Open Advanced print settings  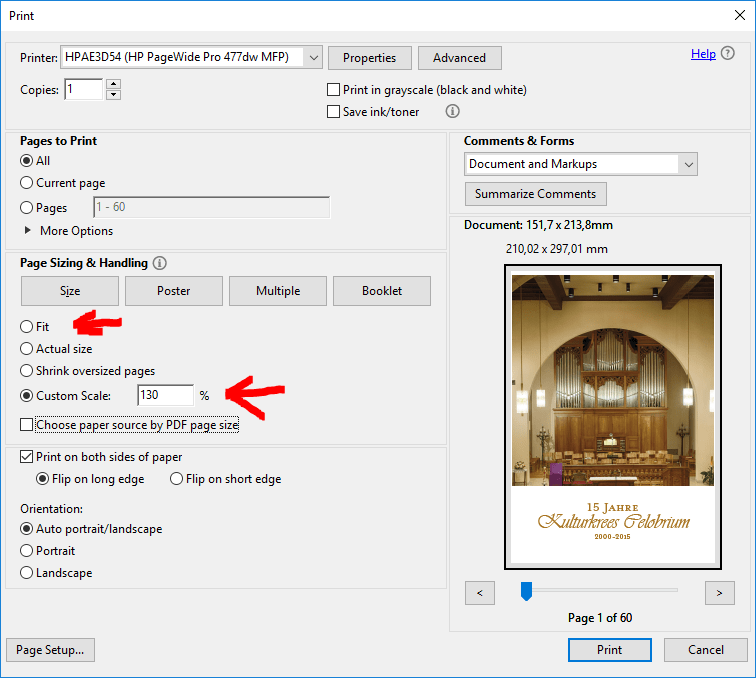(459, 58)
